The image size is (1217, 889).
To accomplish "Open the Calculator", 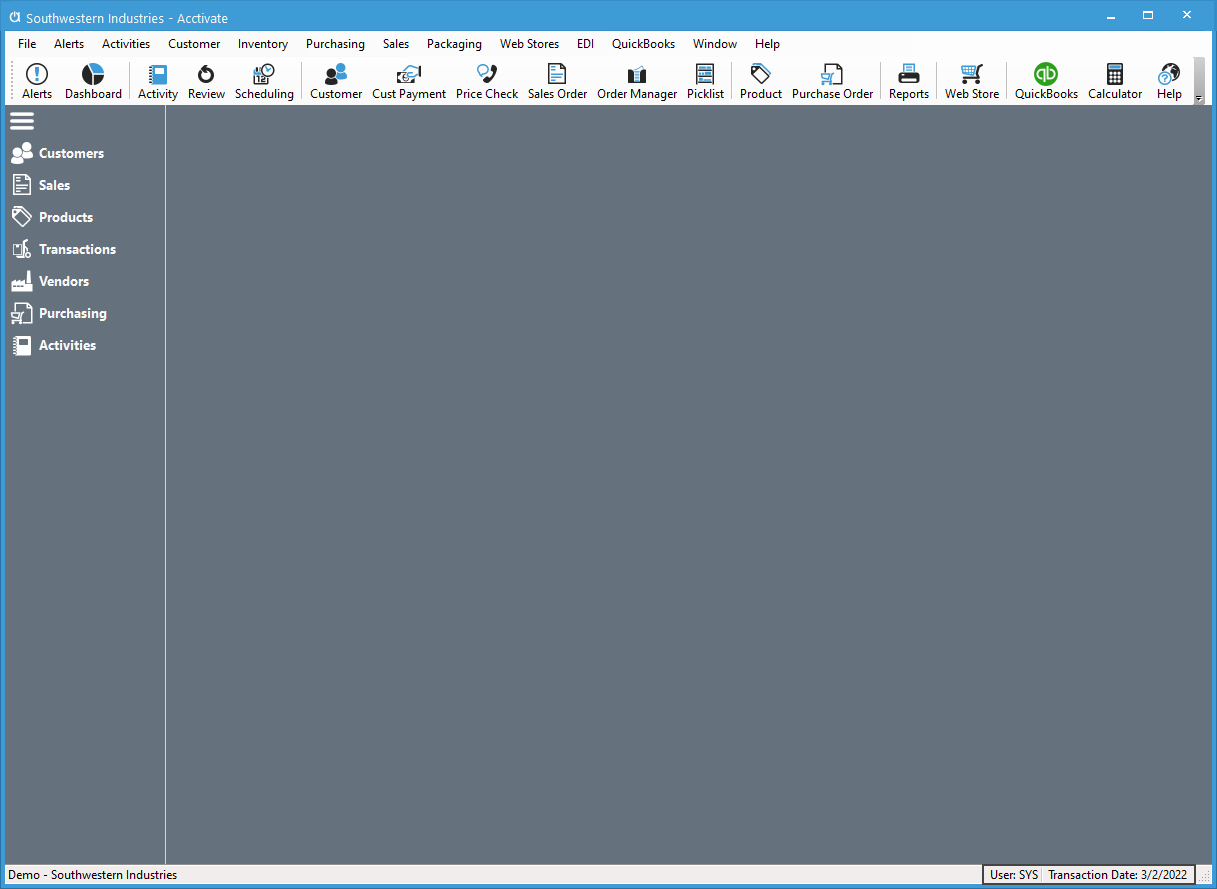I will pos(1114,80).
